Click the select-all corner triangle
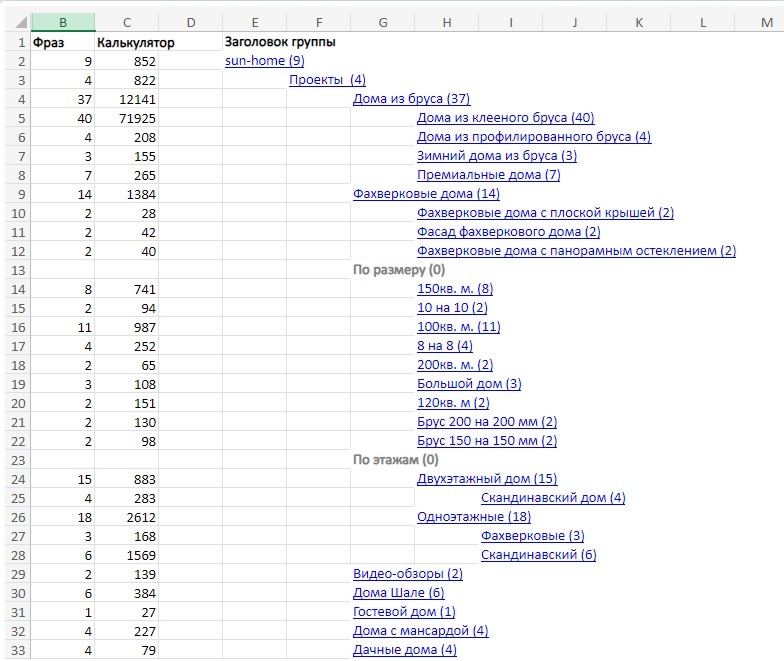784x661 pixels. (x=20, y=22)
